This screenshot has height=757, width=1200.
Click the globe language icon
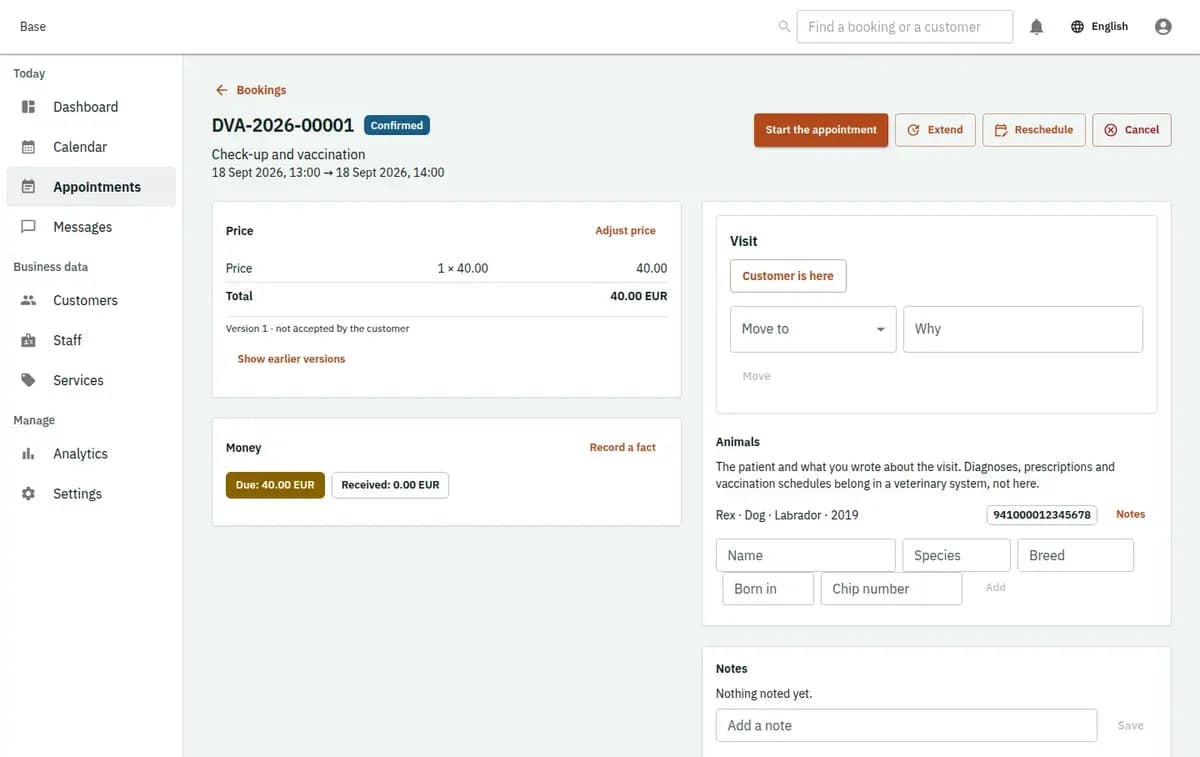click(x=1077, y=27)
